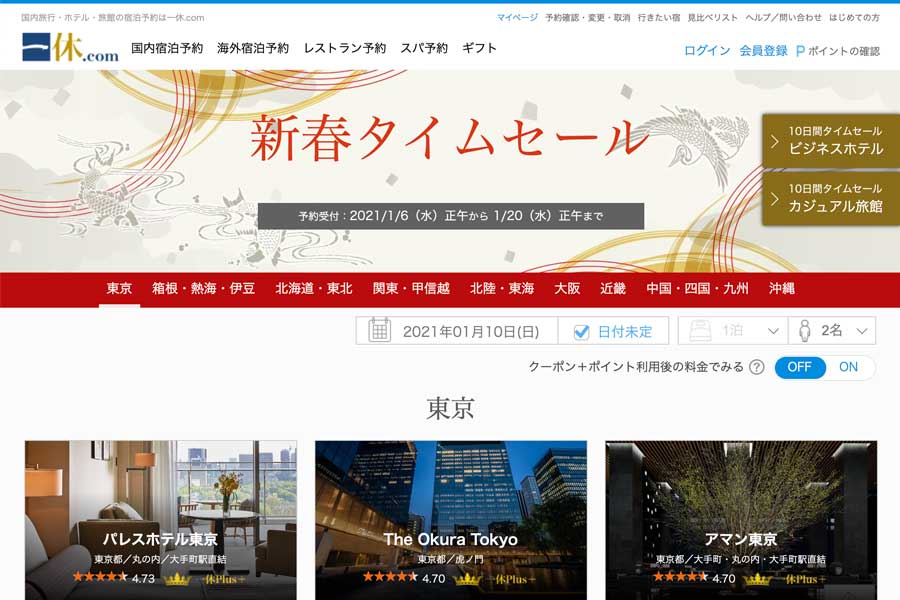900x600 pixels.
Task: Open 国内宿泊予約 menu
Action: coord(167,48)
